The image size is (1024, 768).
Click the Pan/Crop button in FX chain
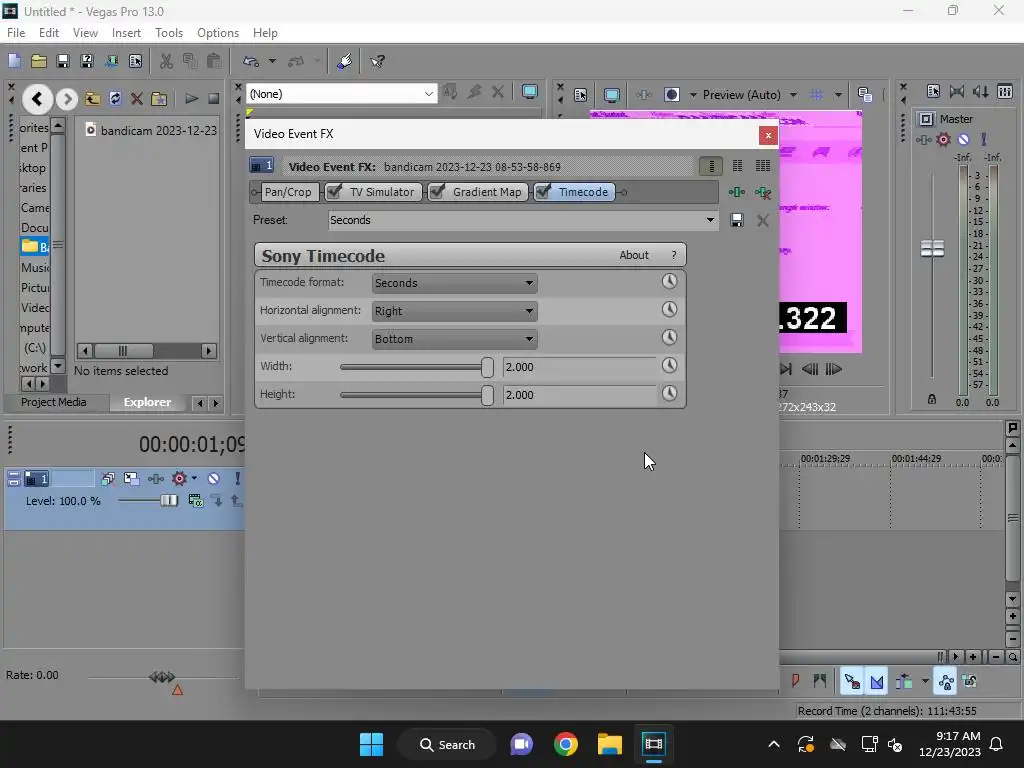pyautogui.click(x=288, y=192)
